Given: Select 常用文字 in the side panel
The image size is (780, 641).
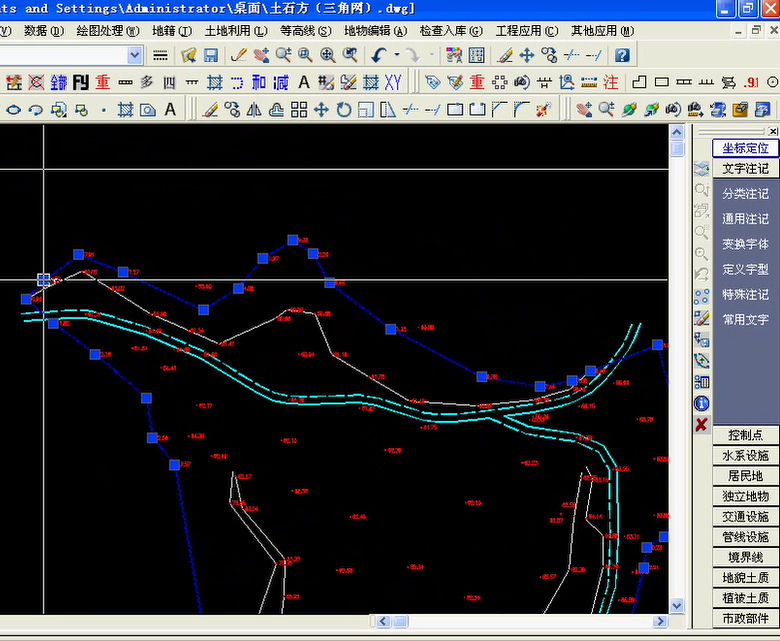Looking at the screenshot, I should [x=745, y=319].
